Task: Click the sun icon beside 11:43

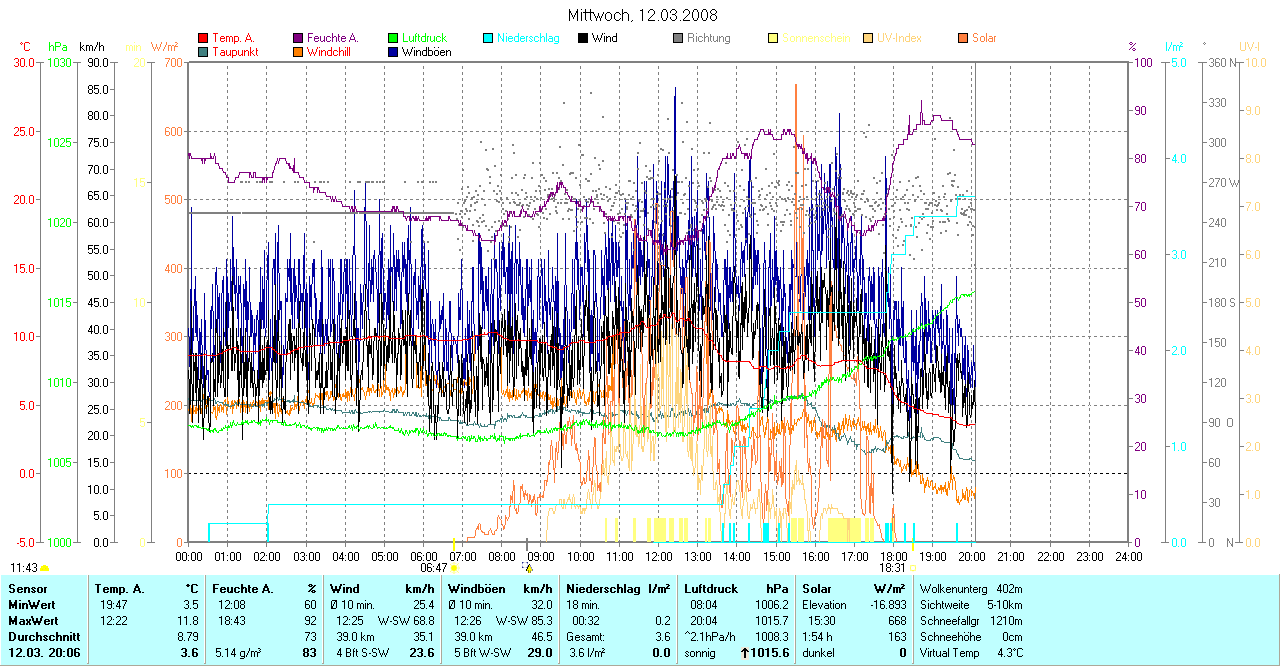Action: click(x=45, y=567)
